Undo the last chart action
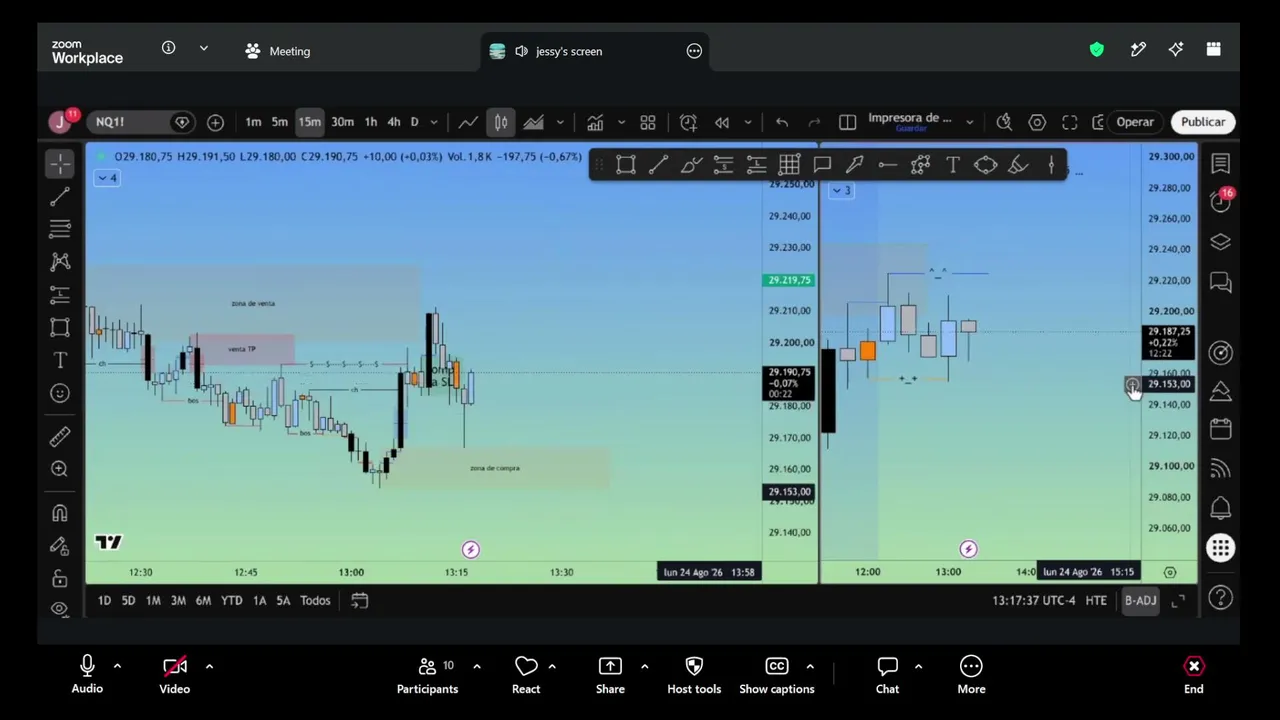Screen dimensions: 1280x720 point(782,122)
